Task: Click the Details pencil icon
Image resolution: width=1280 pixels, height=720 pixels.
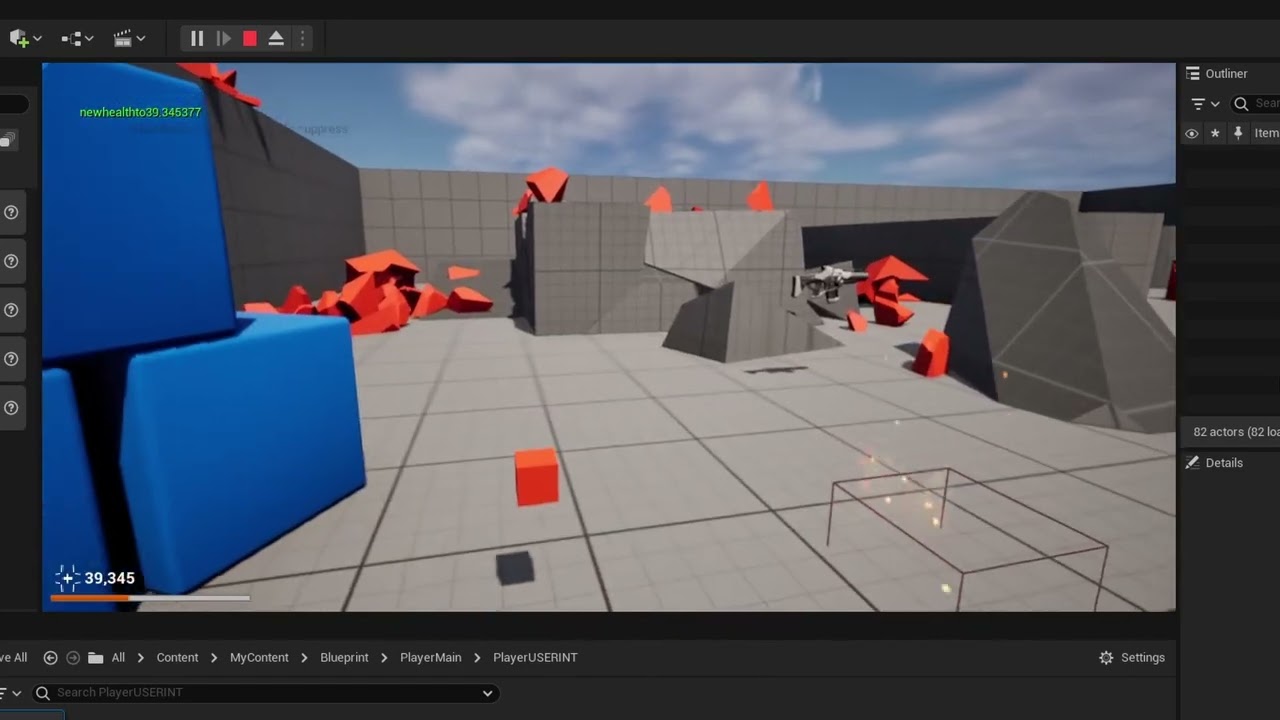Action: 1192,463
